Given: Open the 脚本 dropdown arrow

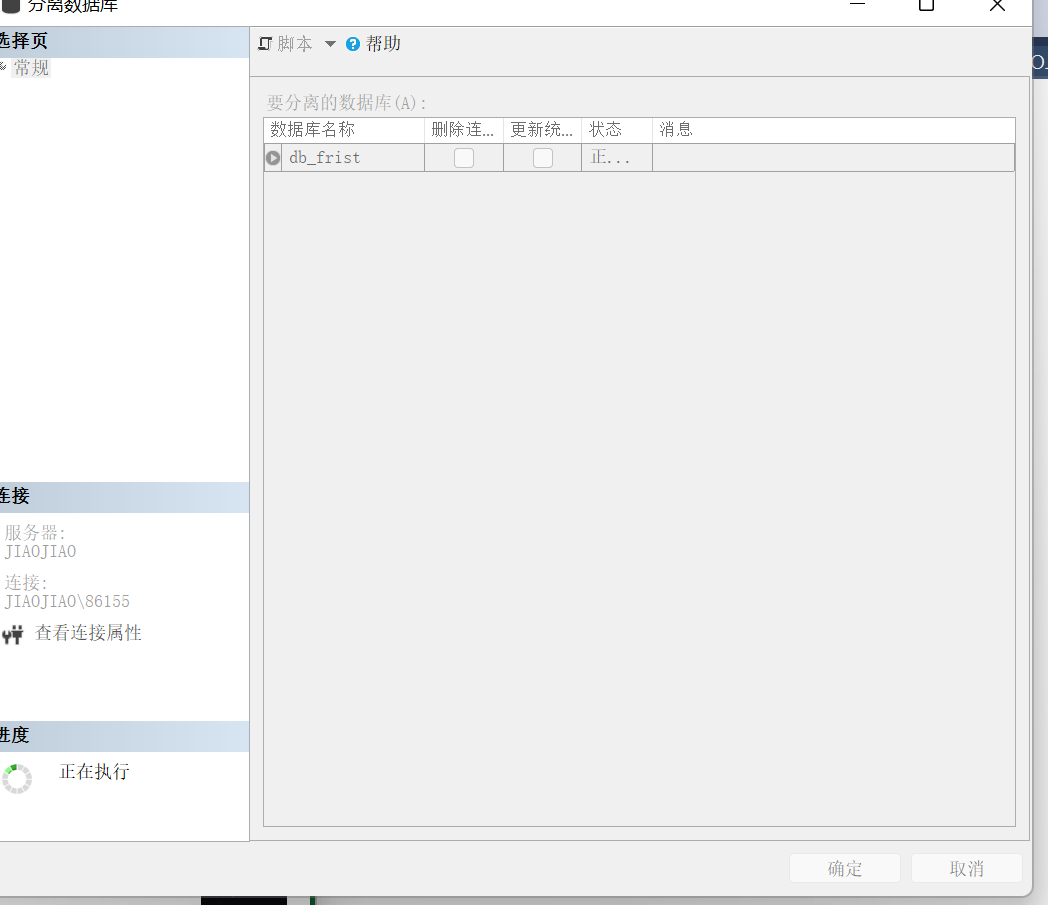Looking at the screenshot, I should pos(330,44).
